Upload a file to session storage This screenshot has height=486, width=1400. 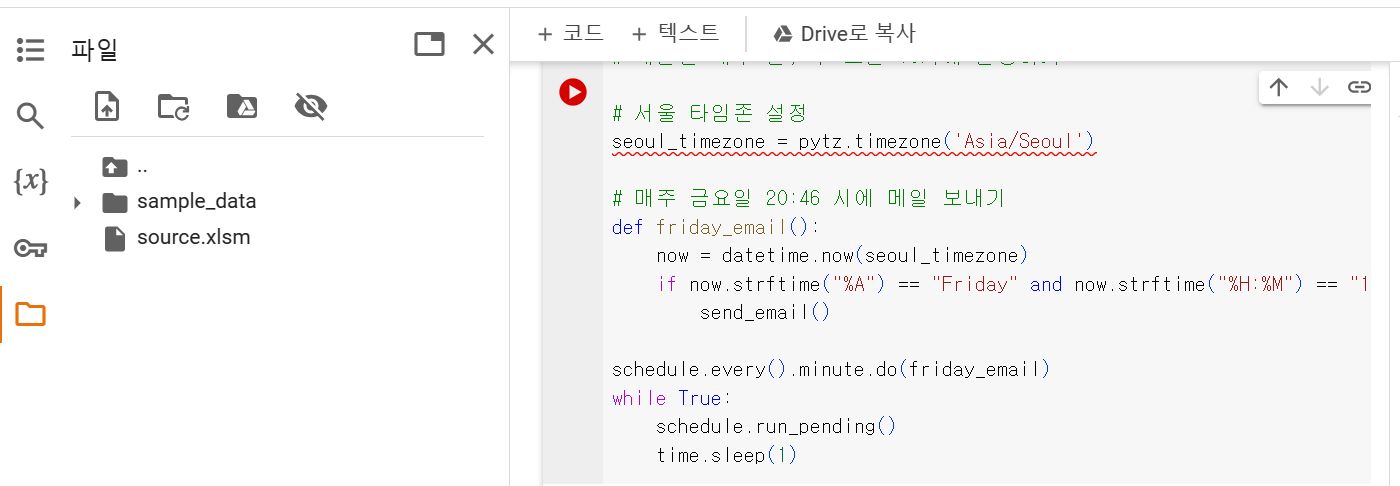(107, 106)
